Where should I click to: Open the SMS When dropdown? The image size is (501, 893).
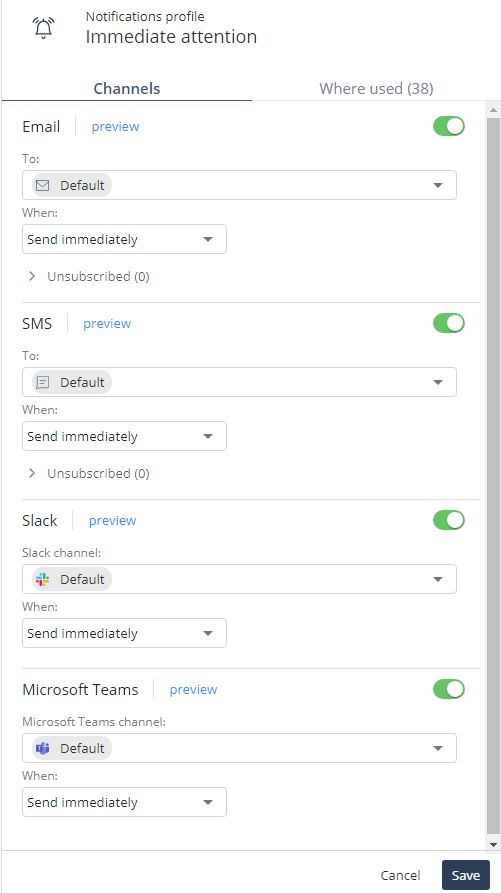[x=124, y=436]
